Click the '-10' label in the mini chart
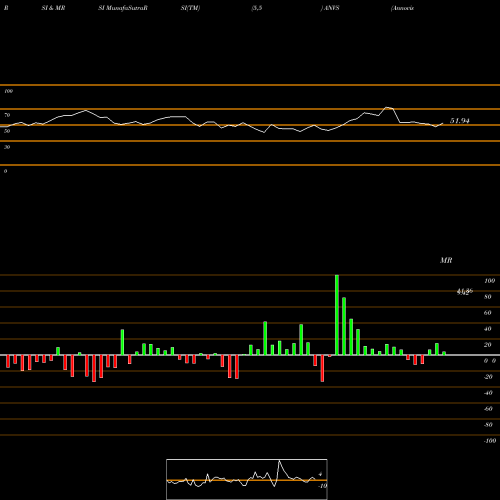 (322, 486)
